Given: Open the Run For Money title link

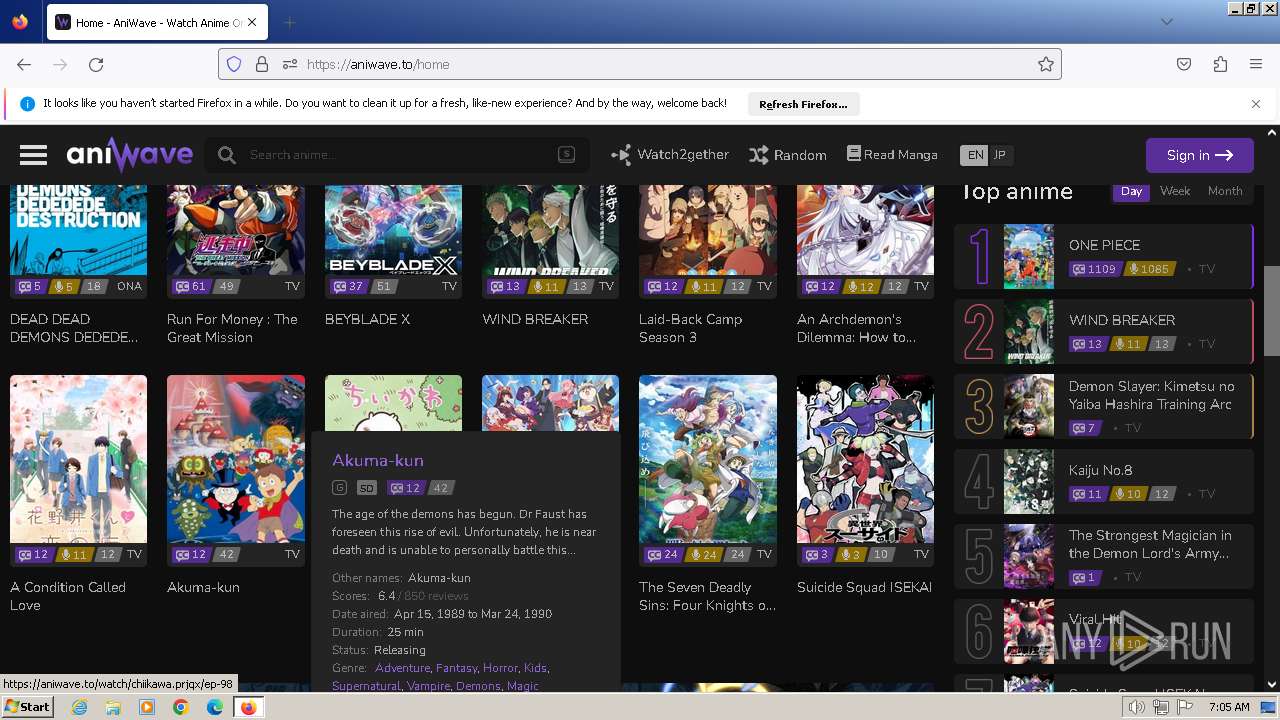Looking at the screenshot, I should click(x=232, y=328).
